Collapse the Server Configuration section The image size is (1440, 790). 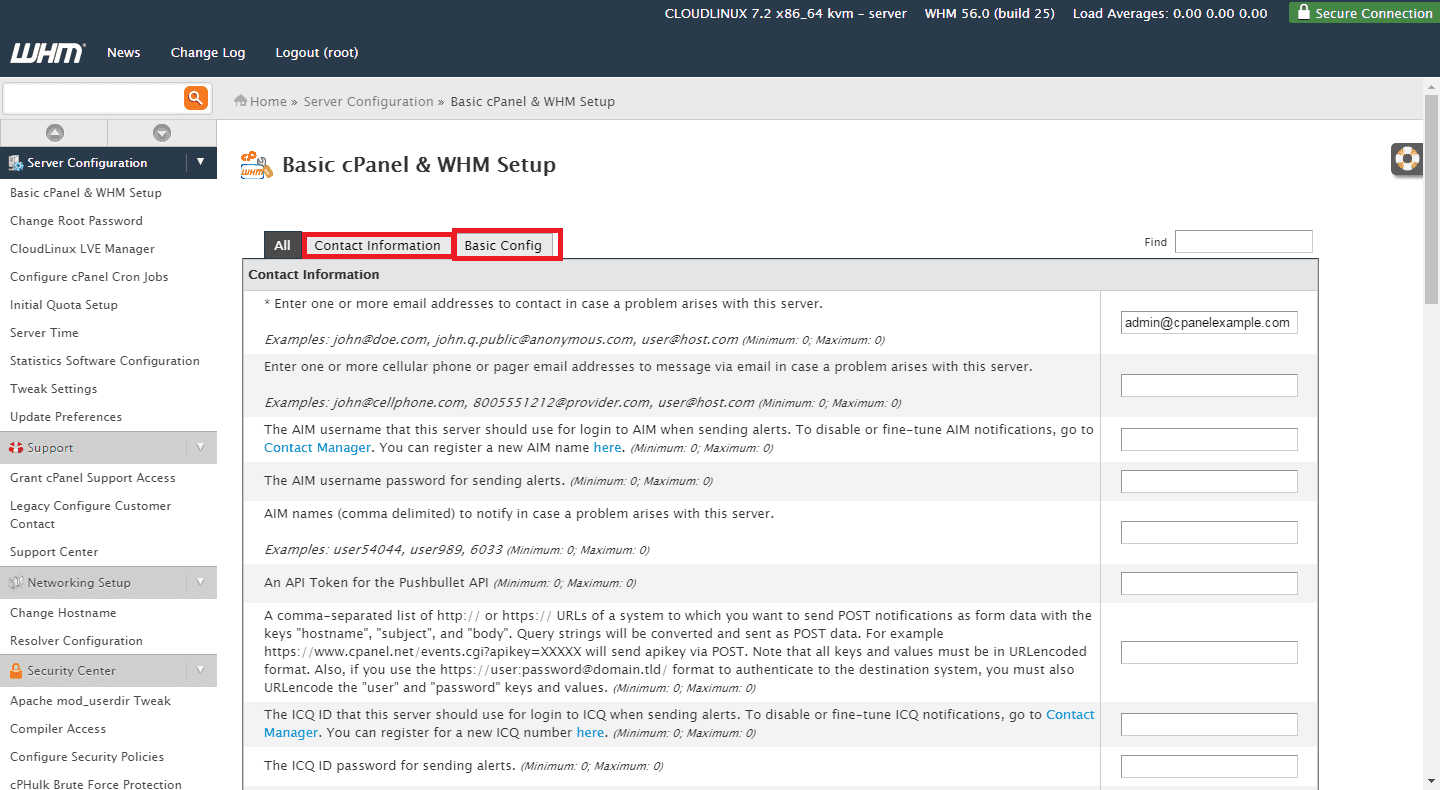200,162
